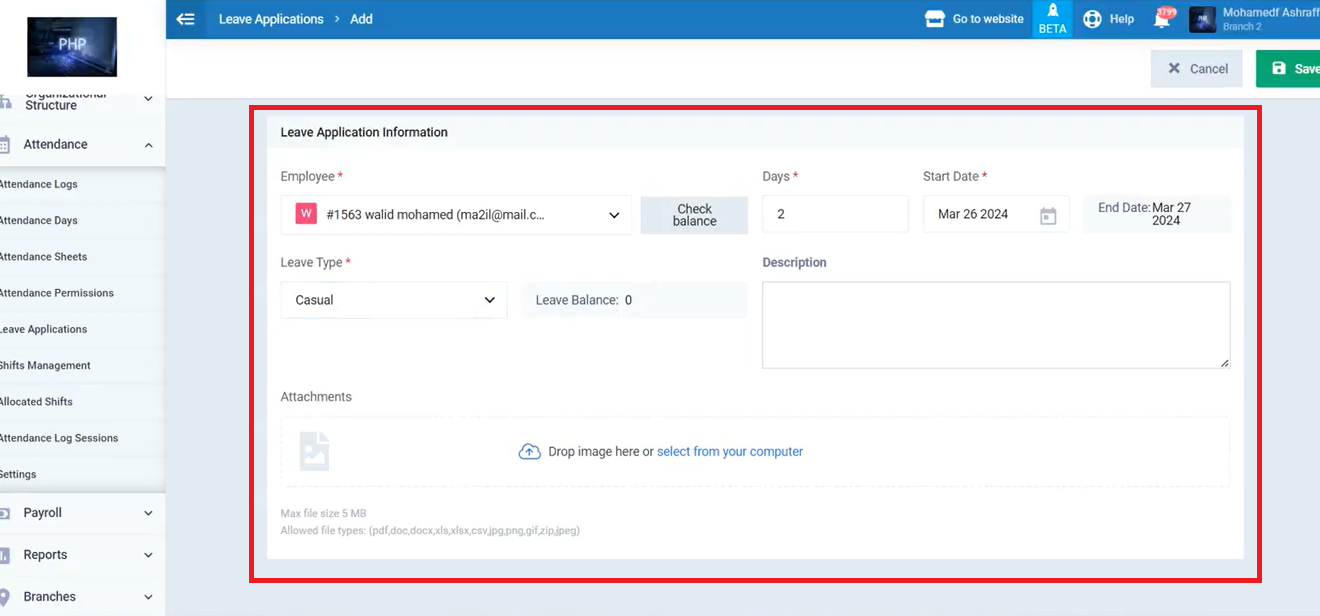
Task: Click the calendar icon in Start Date
Action: pos(1048,215)
